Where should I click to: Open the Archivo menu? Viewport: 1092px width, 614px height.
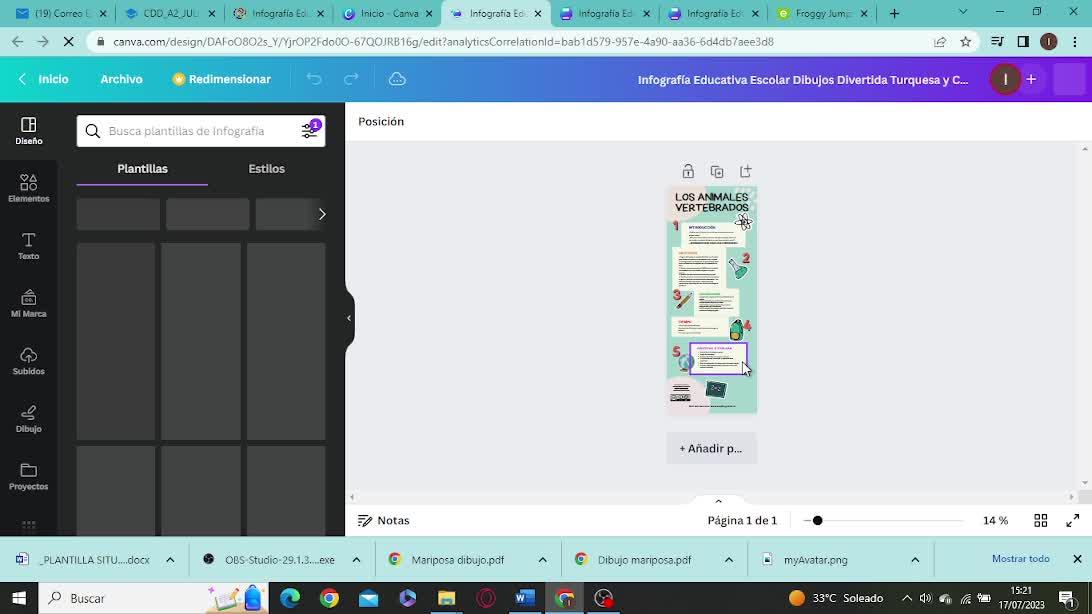click(x=121, y=79)
